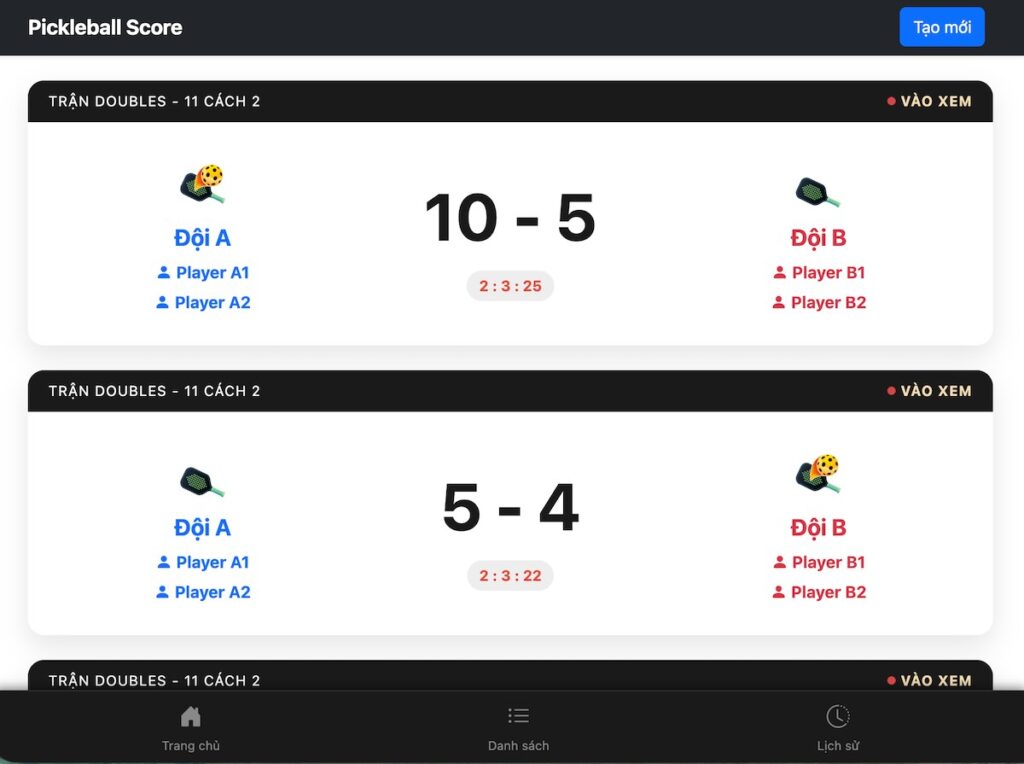Open VÀO XEM on the third match card
Image resolution: width=1024 pixels, height=764 pixels.
930,680
